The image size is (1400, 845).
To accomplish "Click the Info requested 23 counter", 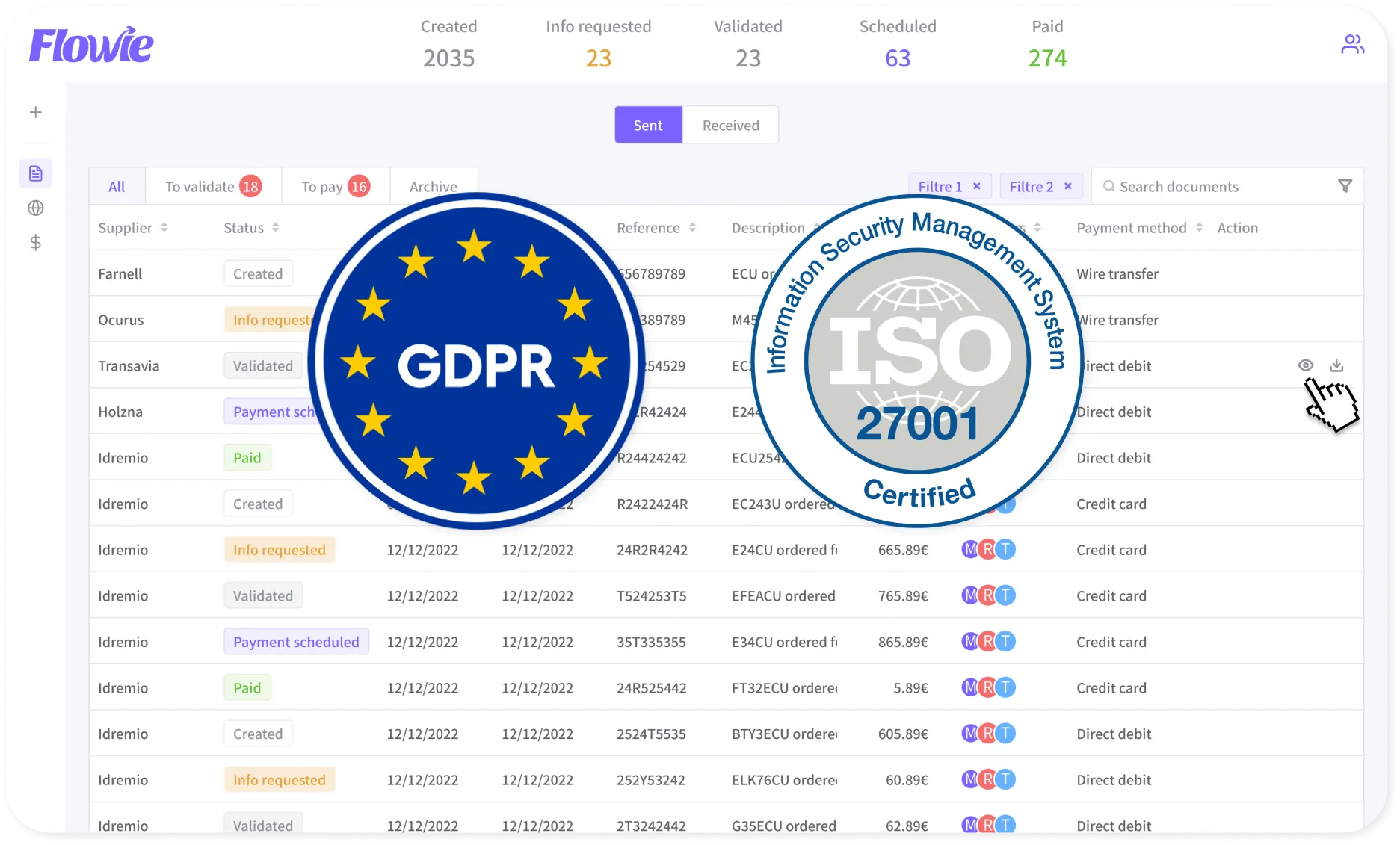I will coord(599,44).
